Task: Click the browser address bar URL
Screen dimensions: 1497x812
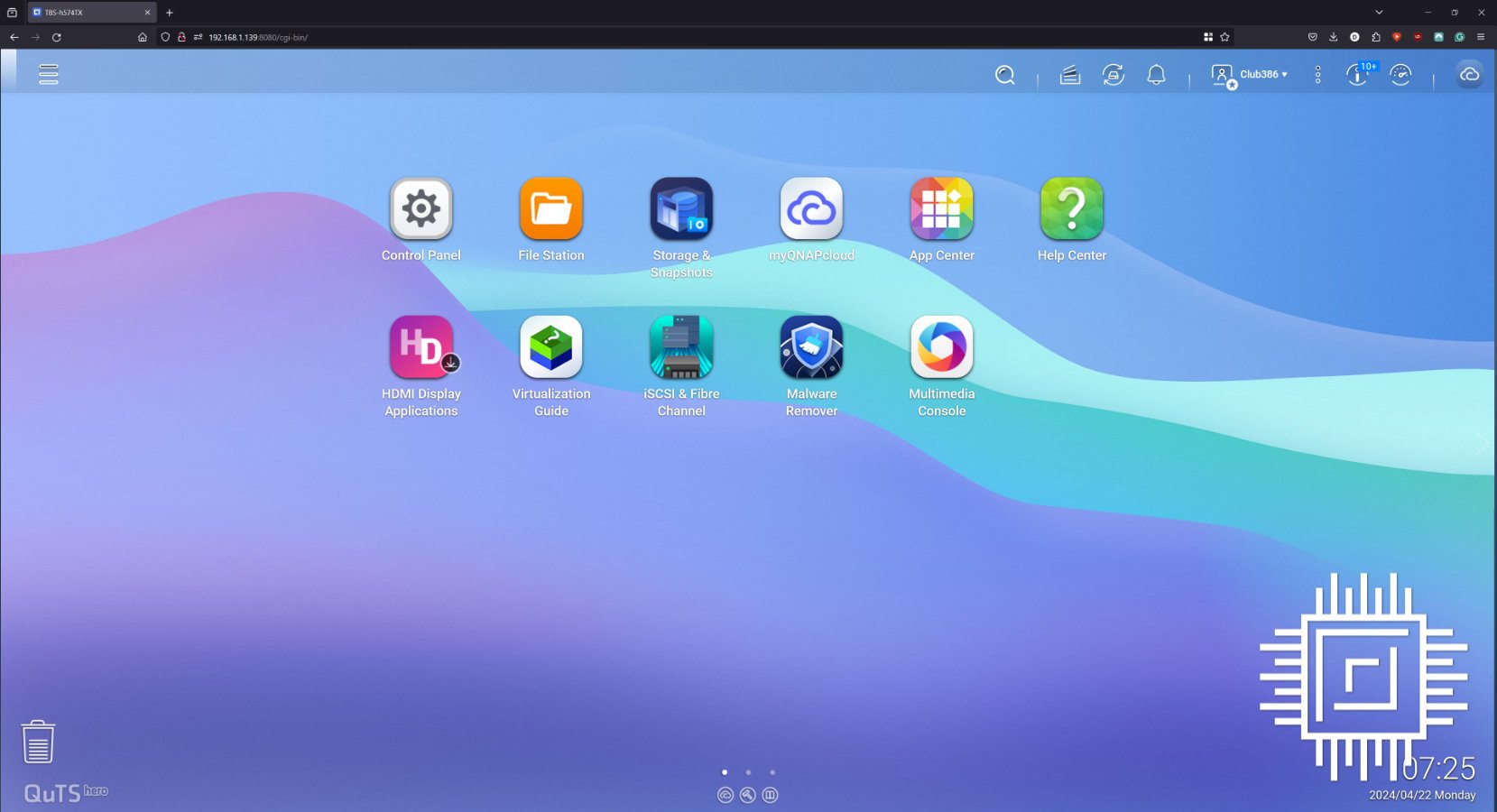Action: [x=258, y=37]
